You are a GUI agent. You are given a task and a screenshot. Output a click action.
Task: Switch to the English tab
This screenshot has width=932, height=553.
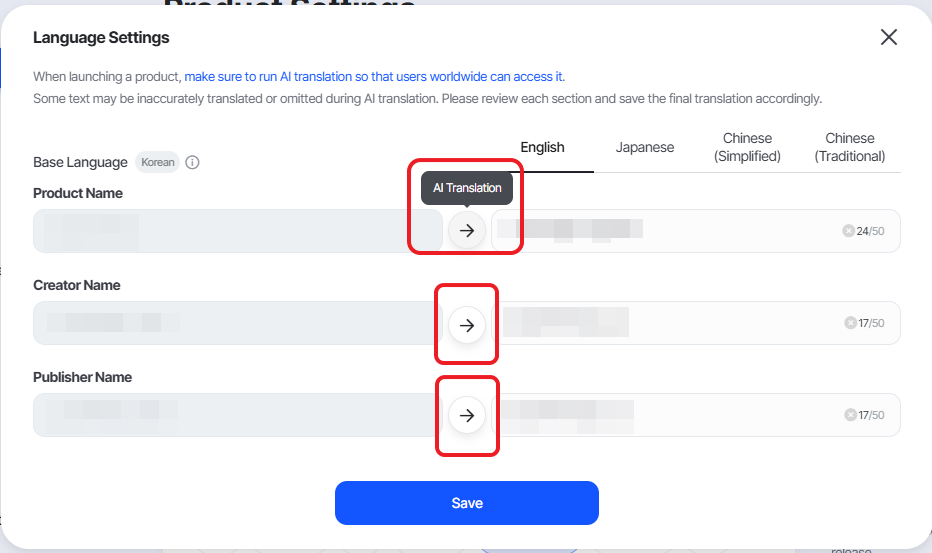[542, 147]
